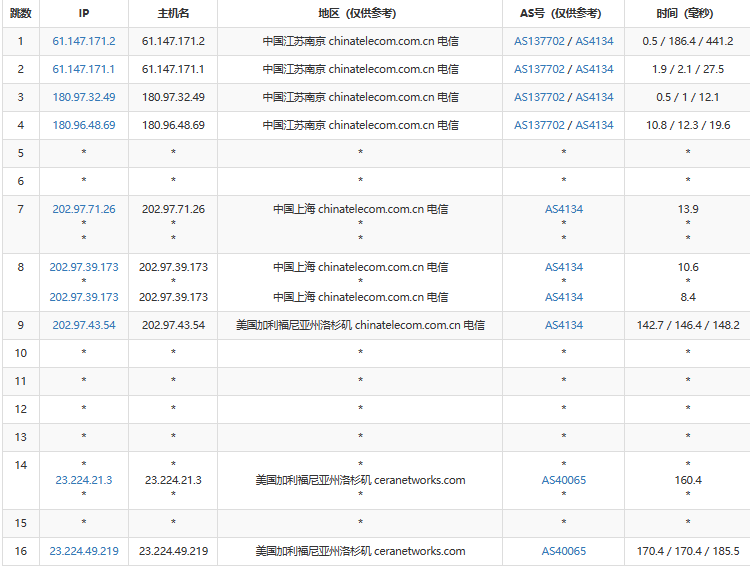The image size is (750, 568).
Task: Follow the blue 202.97.71.26 IP link
Action: coord(84,209)
